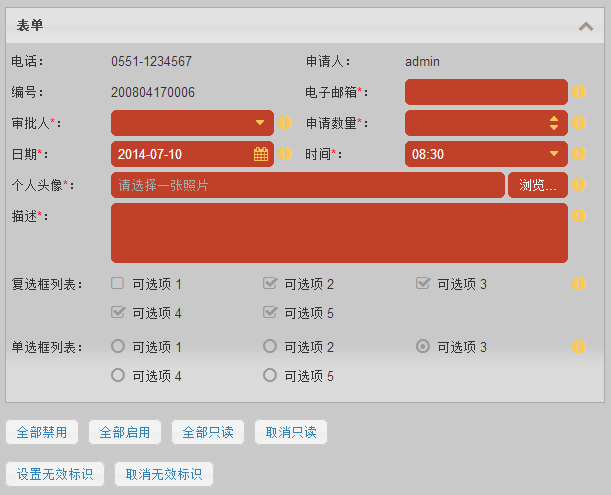Focus the 电子邮箱 input field
This screenshot has width=611, height=495.
coord(486,92)
